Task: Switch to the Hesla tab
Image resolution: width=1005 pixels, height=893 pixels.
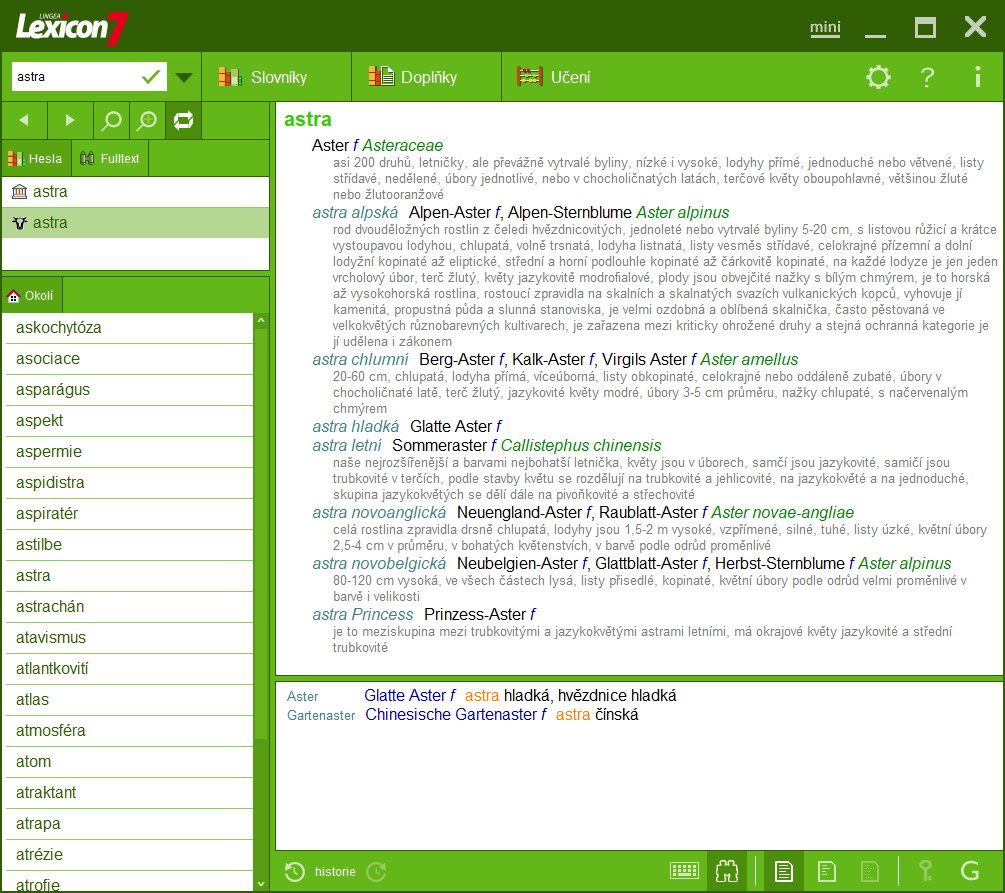Action: tap(35, 158)
